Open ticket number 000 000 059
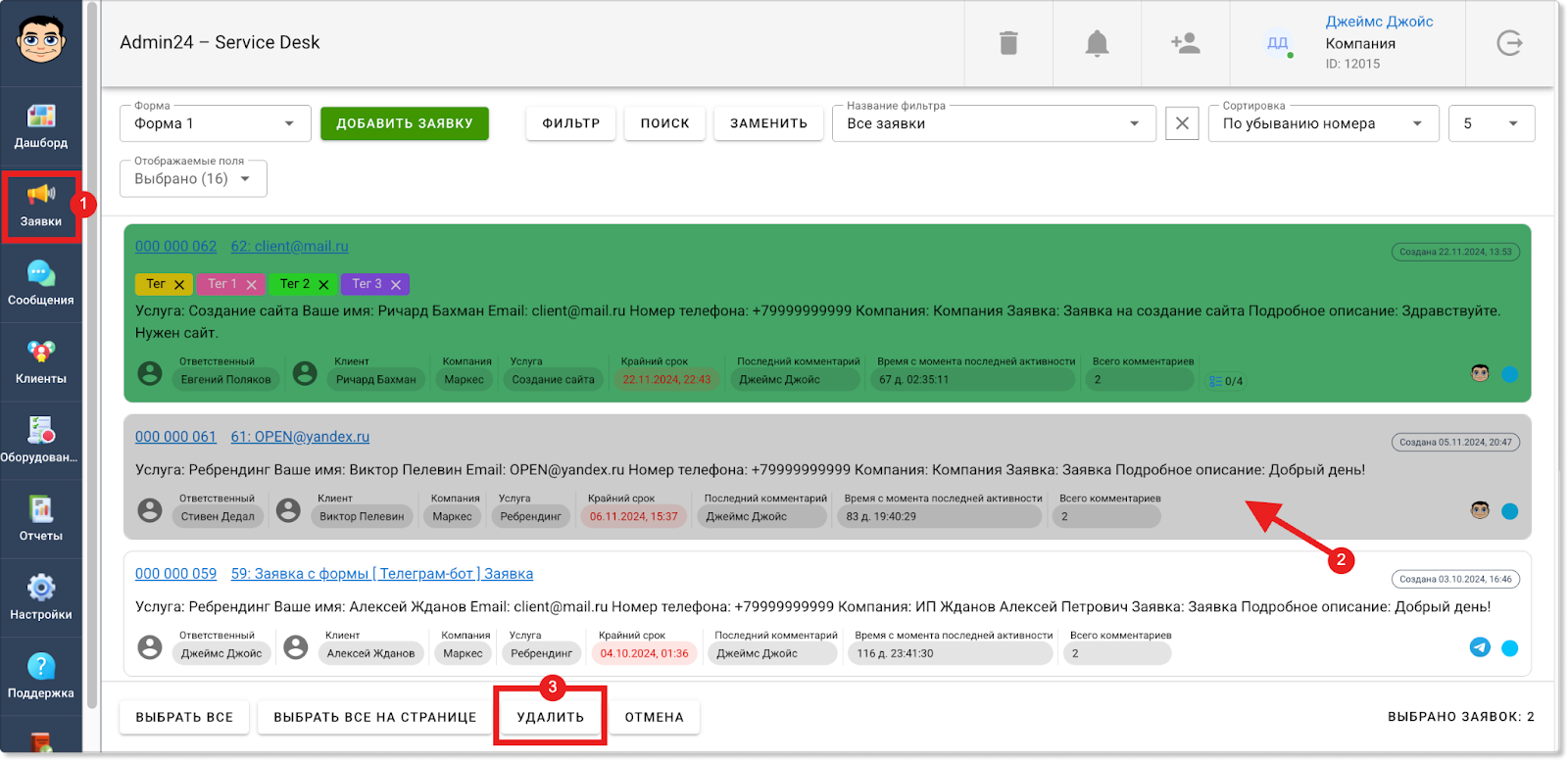 coord(176,574)
